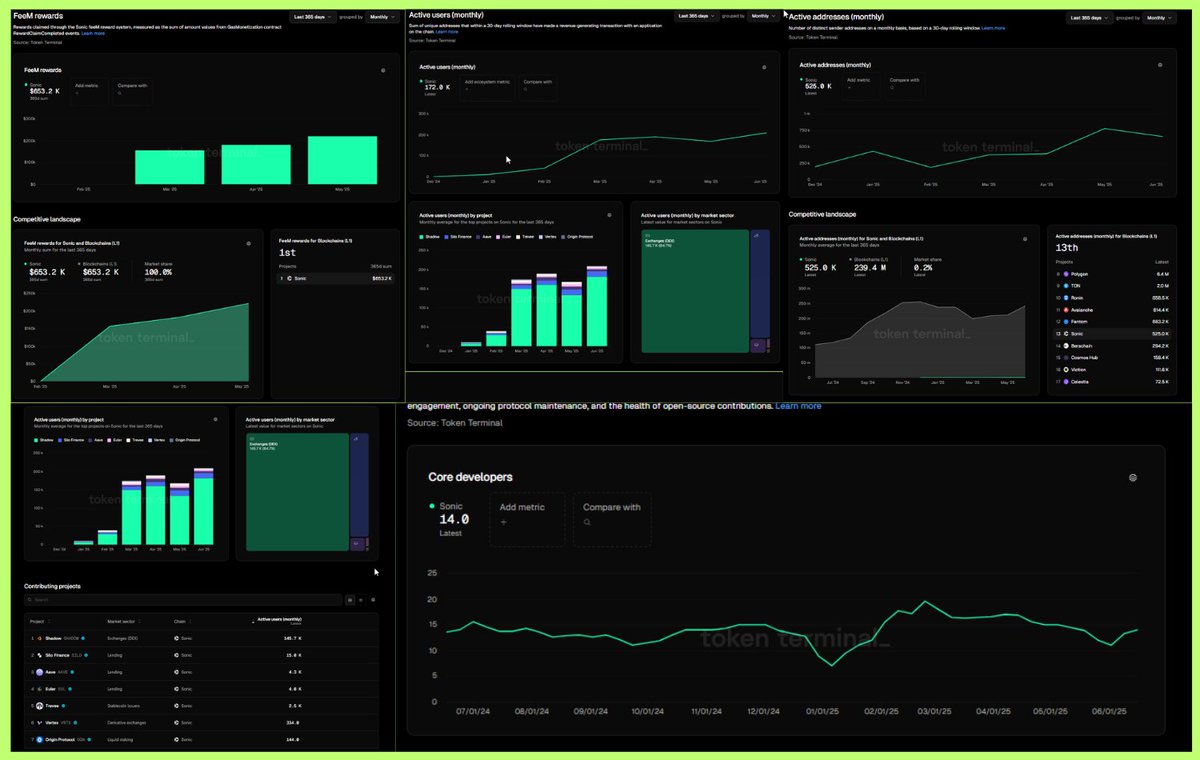The width and height of the screenshot is (1200, 760).
Task: Open Compare with box in Core developers chart
Action: coord(612,518)
